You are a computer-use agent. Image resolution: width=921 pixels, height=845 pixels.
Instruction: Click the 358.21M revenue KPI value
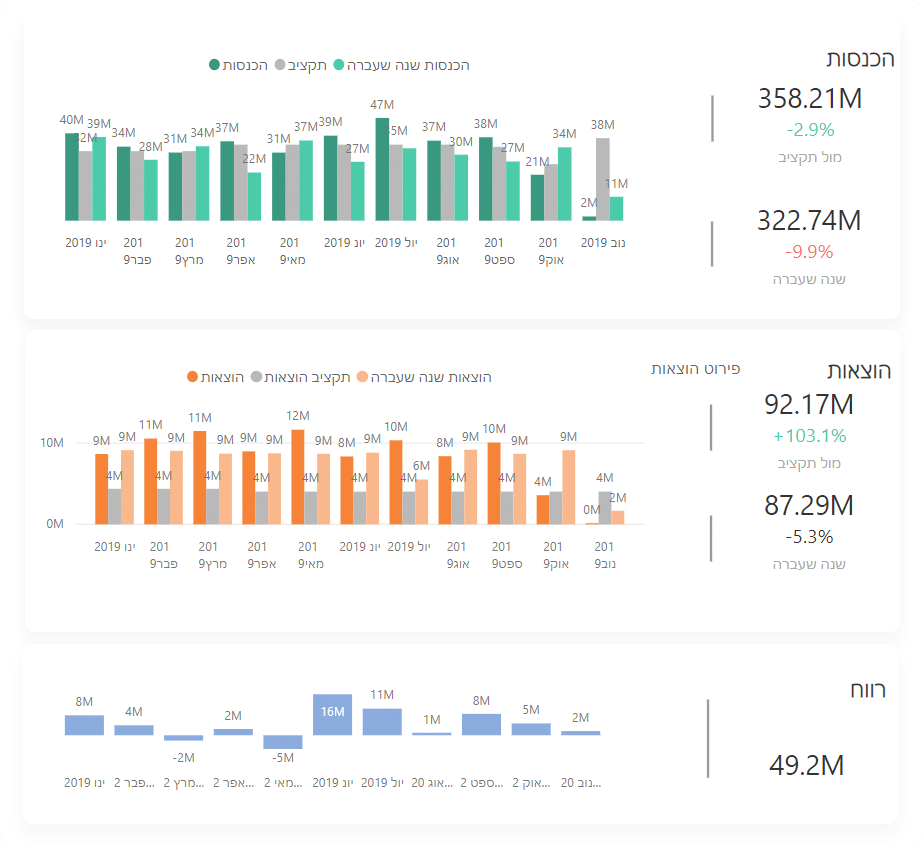tap(810, 98)
